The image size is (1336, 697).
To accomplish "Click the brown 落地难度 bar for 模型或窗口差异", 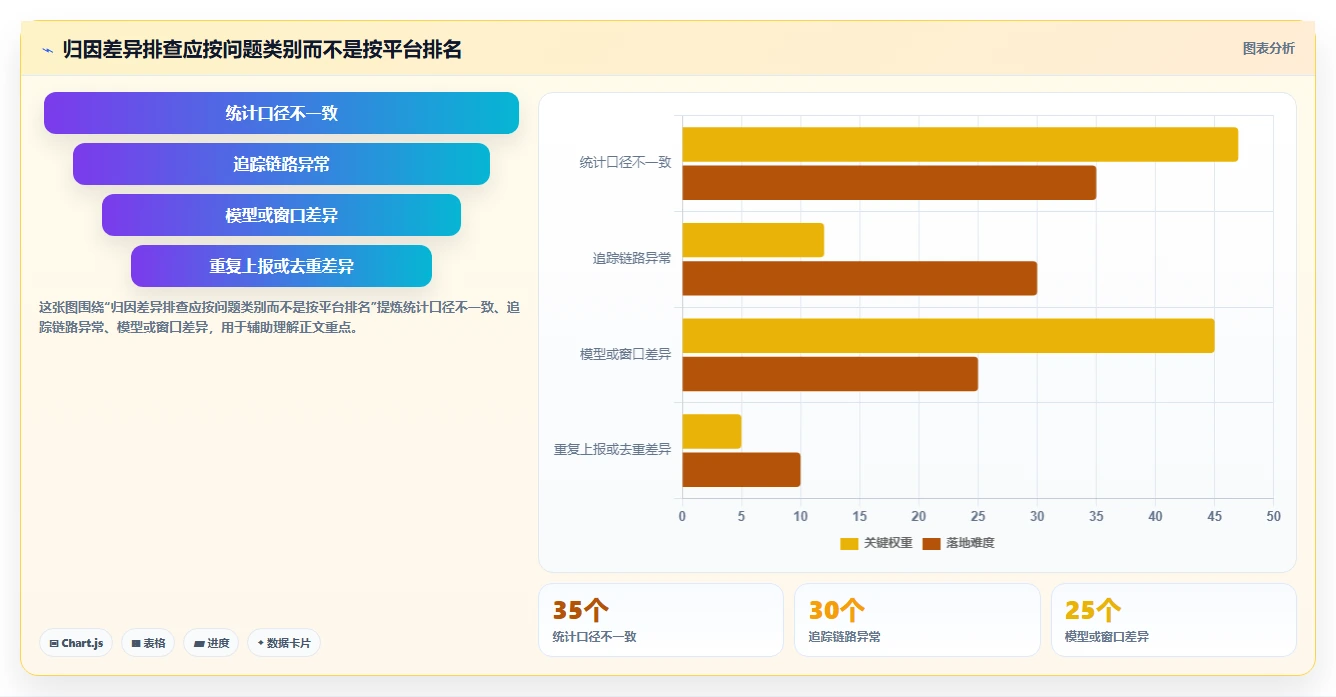I will (830, 374).
